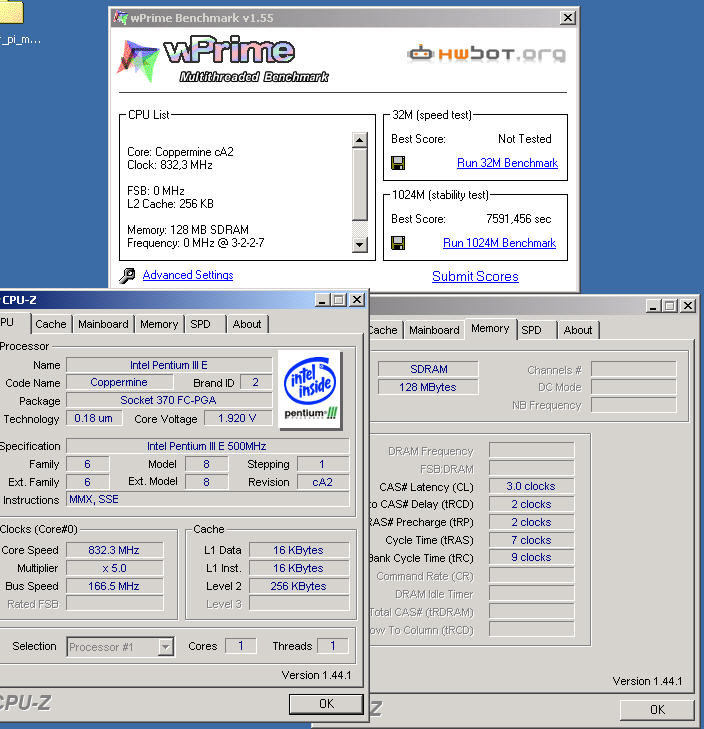Image resolution: width=704 pixels, height=729 pixels.
Task: Click the Name field Intel Pentium III E
Action: 169,365
